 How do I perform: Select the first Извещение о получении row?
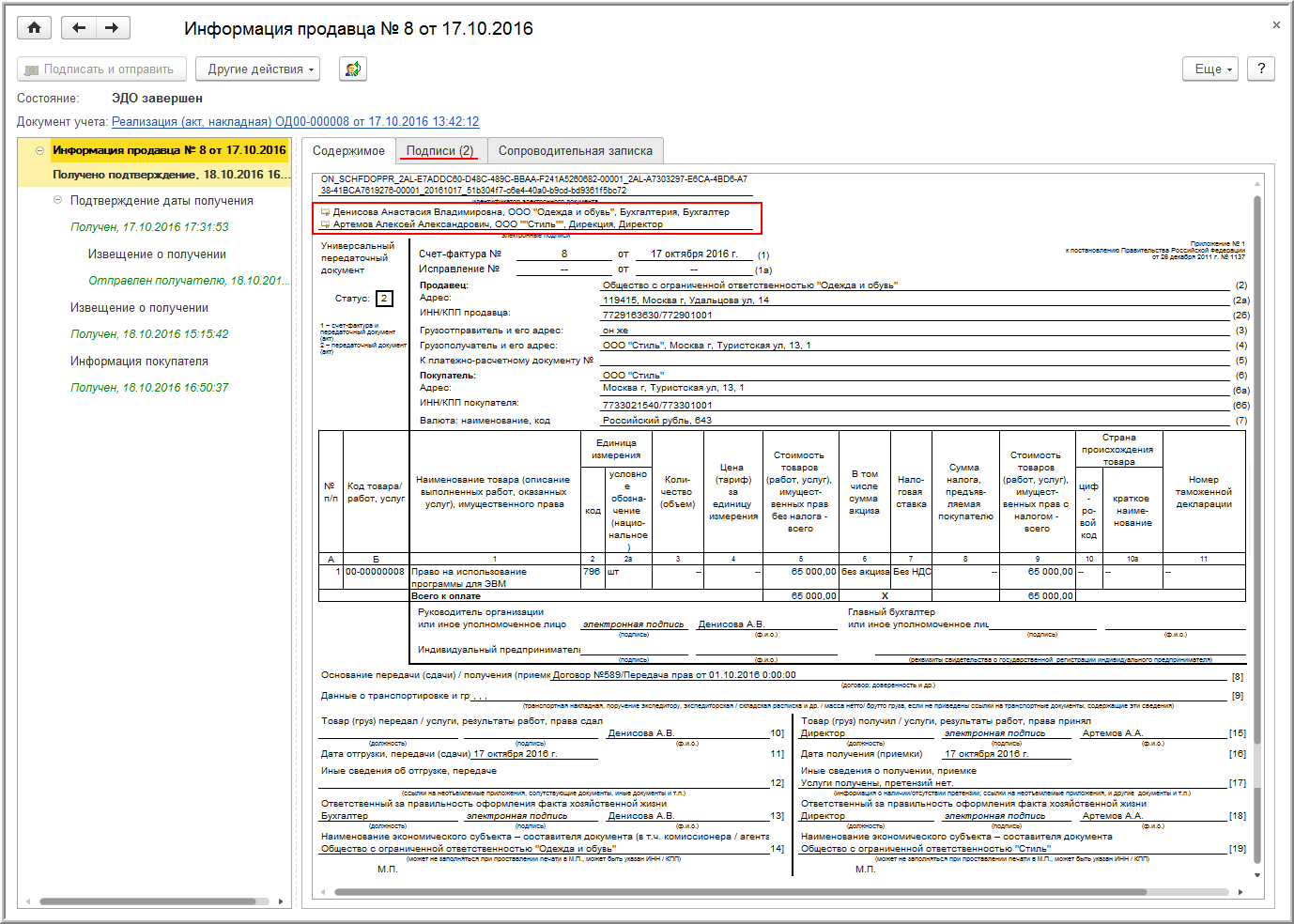157,254
